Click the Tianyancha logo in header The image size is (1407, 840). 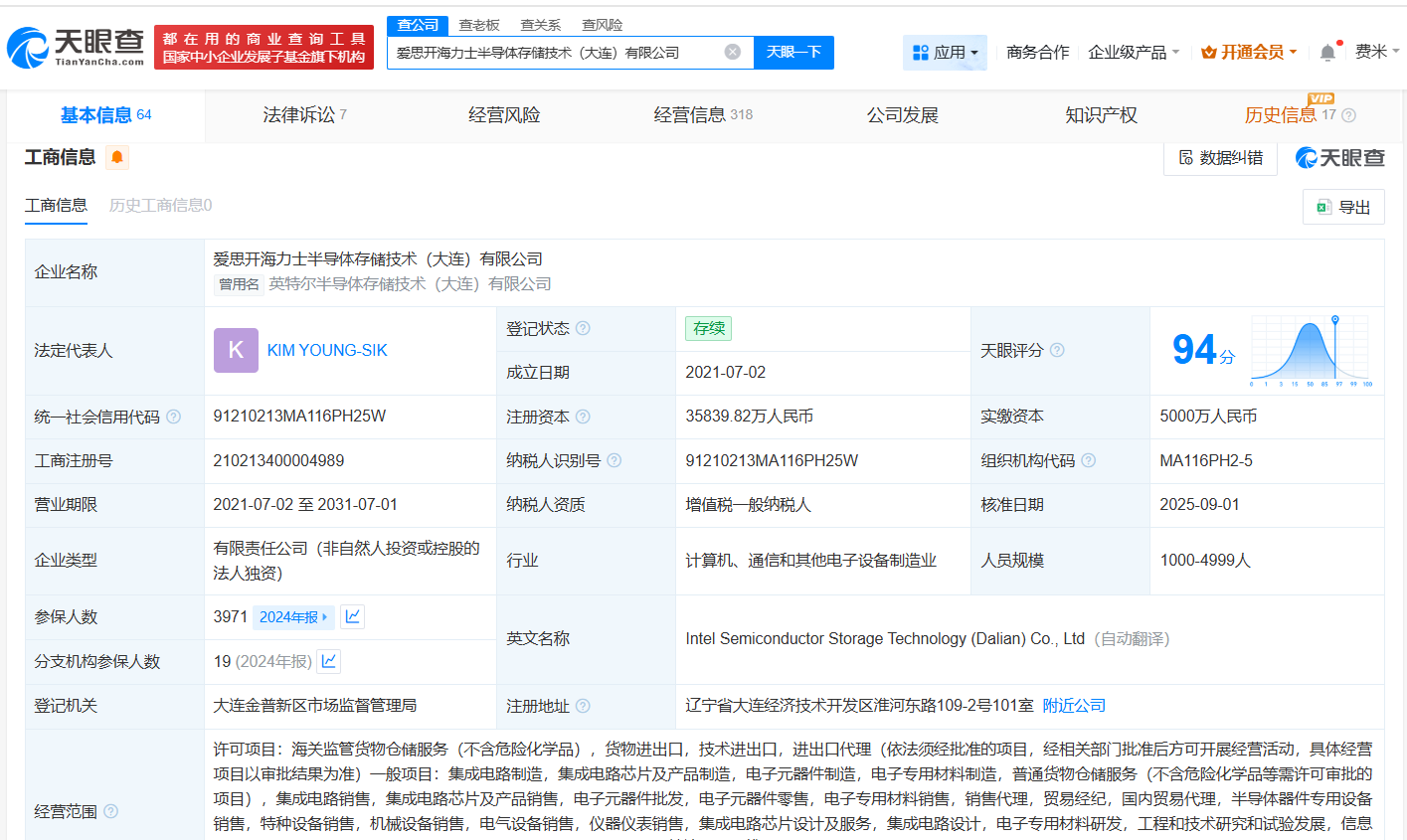76,47
